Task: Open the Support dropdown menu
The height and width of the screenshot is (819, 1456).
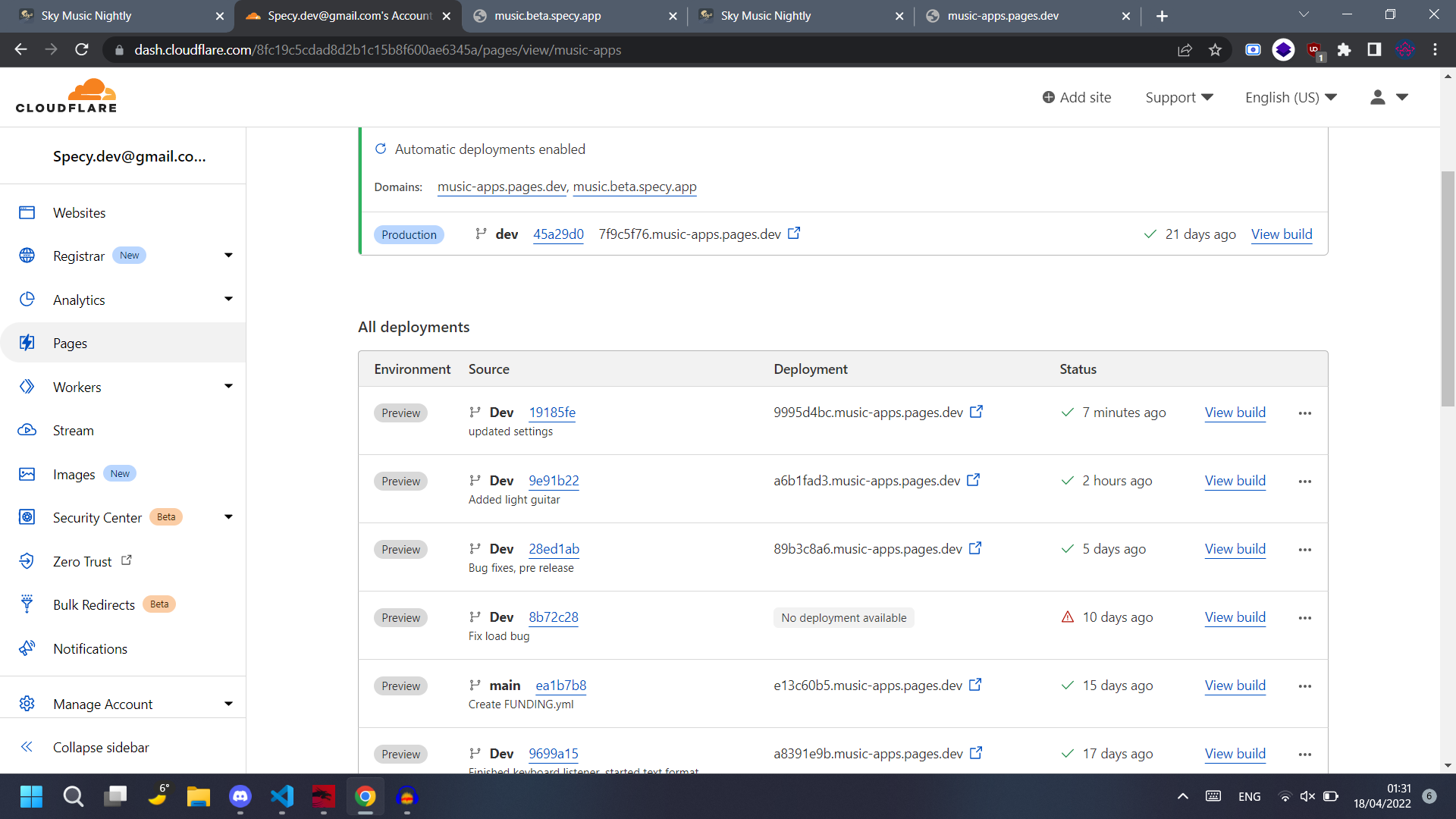Action: (x=1178, y=97)
